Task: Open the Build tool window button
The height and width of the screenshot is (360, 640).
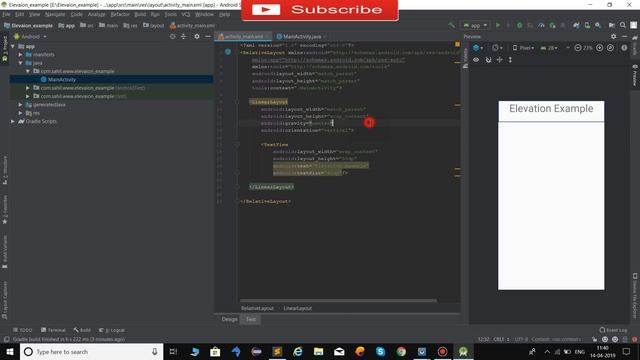Action: pyautogui.click(x=82, y=330)
